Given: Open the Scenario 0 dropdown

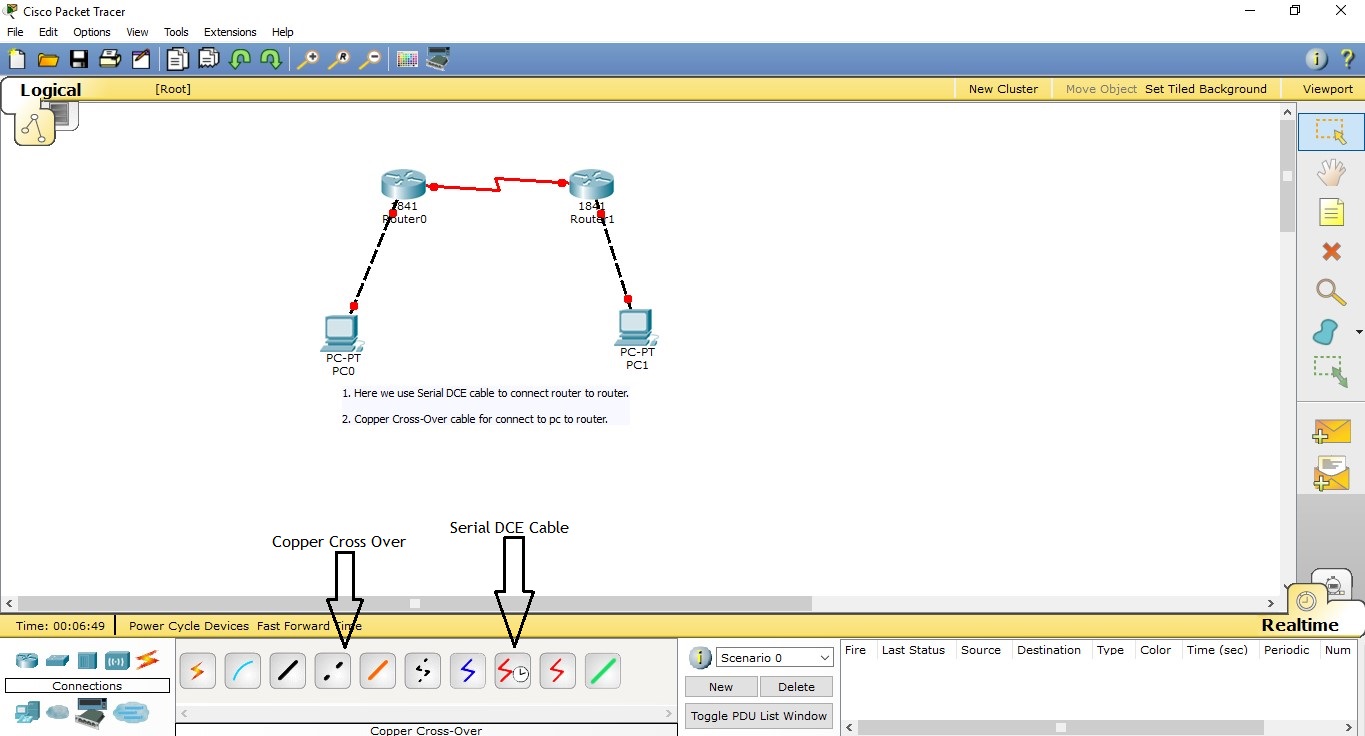Looking at the screenshot, I should tap(774, 657).
